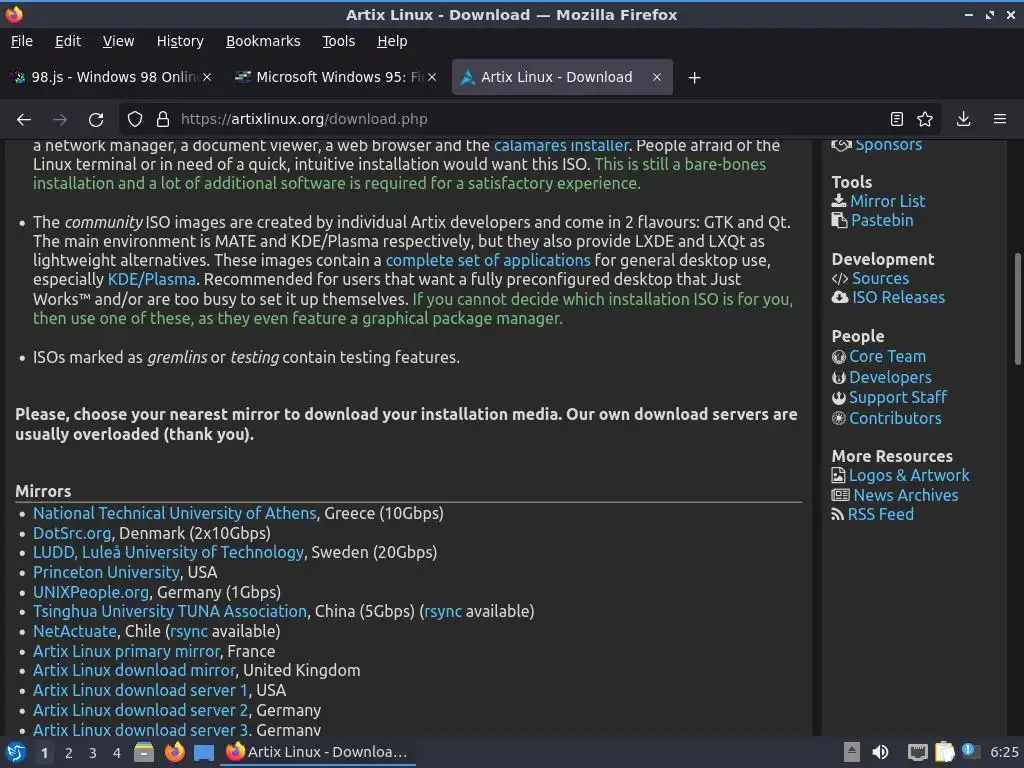This screenshot has height=768, width=1024.
Task: Open Logos & Artwork link
Action: pyautogui.click(x=909, y=475)
